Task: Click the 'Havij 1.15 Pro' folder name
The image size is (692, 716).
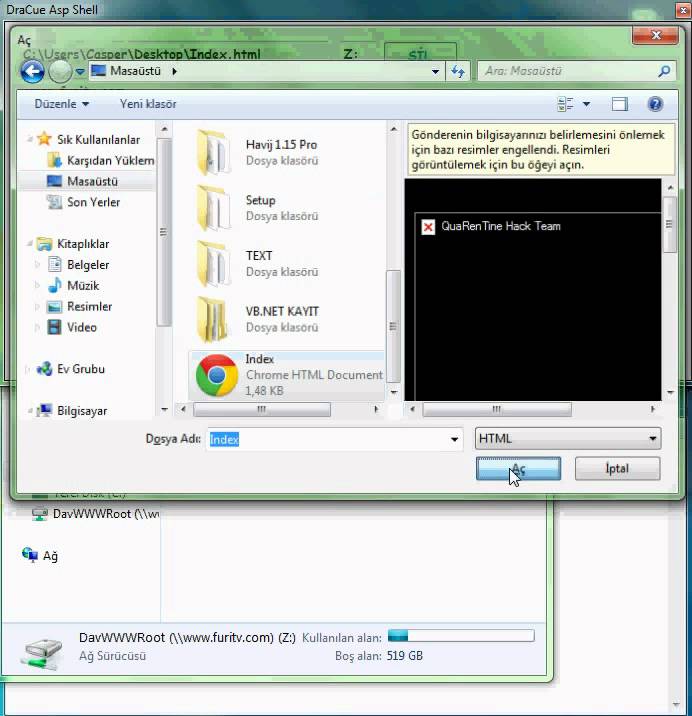Action: tap(281, 145)
